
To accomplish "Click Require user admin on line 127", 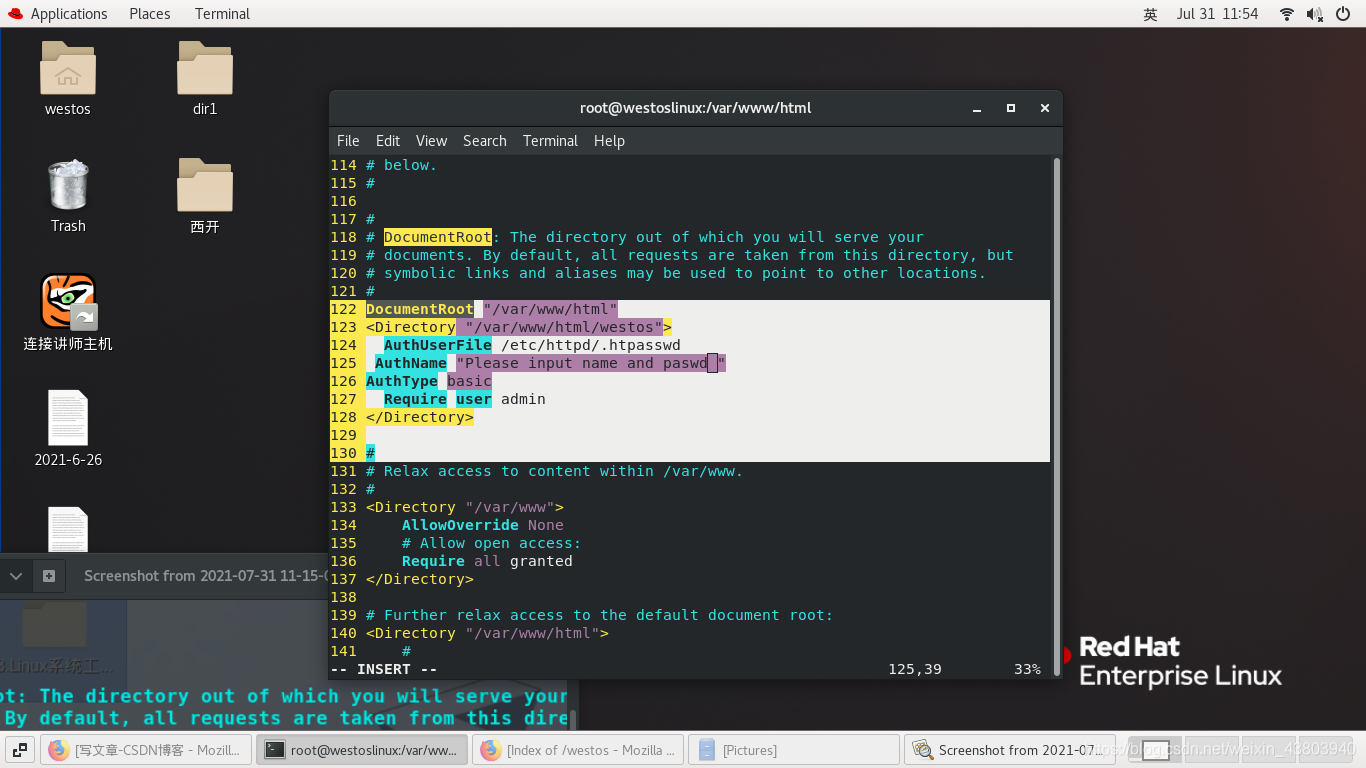I will 465,399.
